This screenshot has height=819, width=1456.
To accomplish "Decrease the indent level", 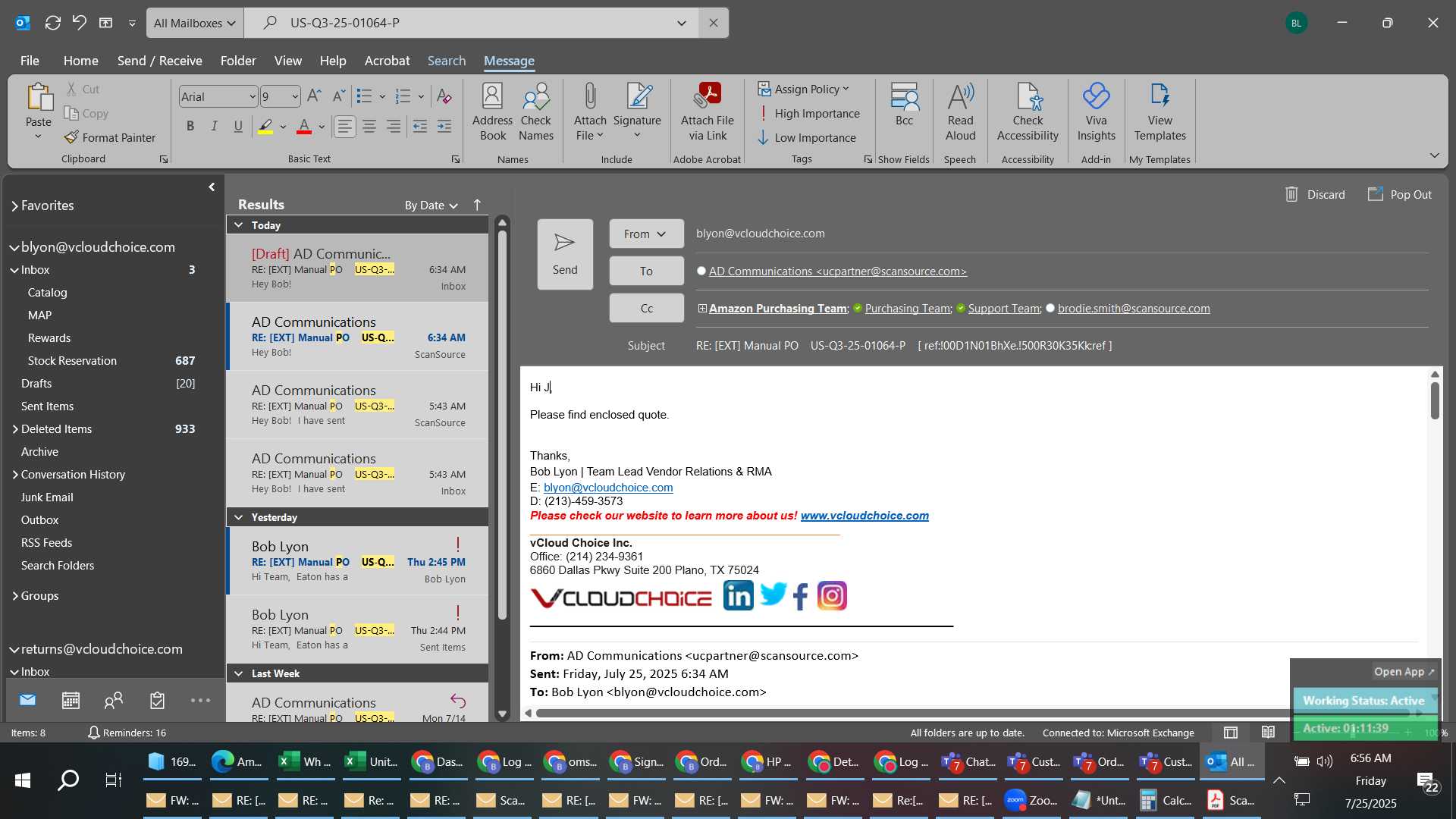I will [x=420, y=126].
